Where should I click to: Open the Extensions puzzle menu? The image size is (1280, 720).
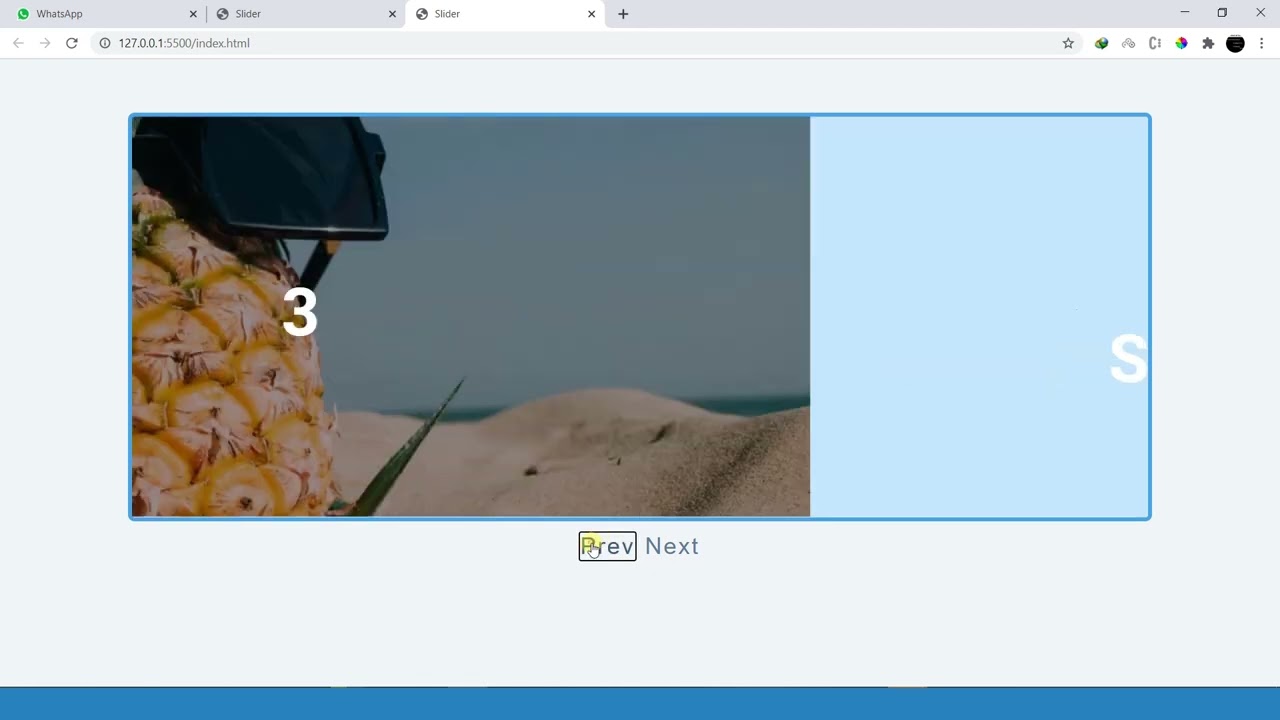click(1208, 43)
